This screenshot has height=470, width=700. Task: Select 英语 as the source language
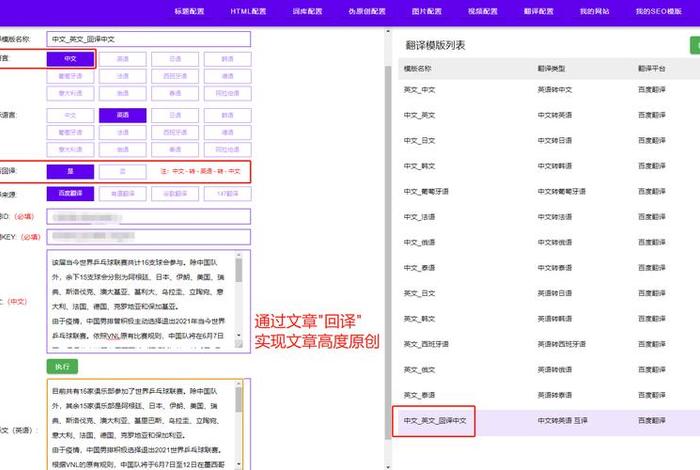pos(123,59)
